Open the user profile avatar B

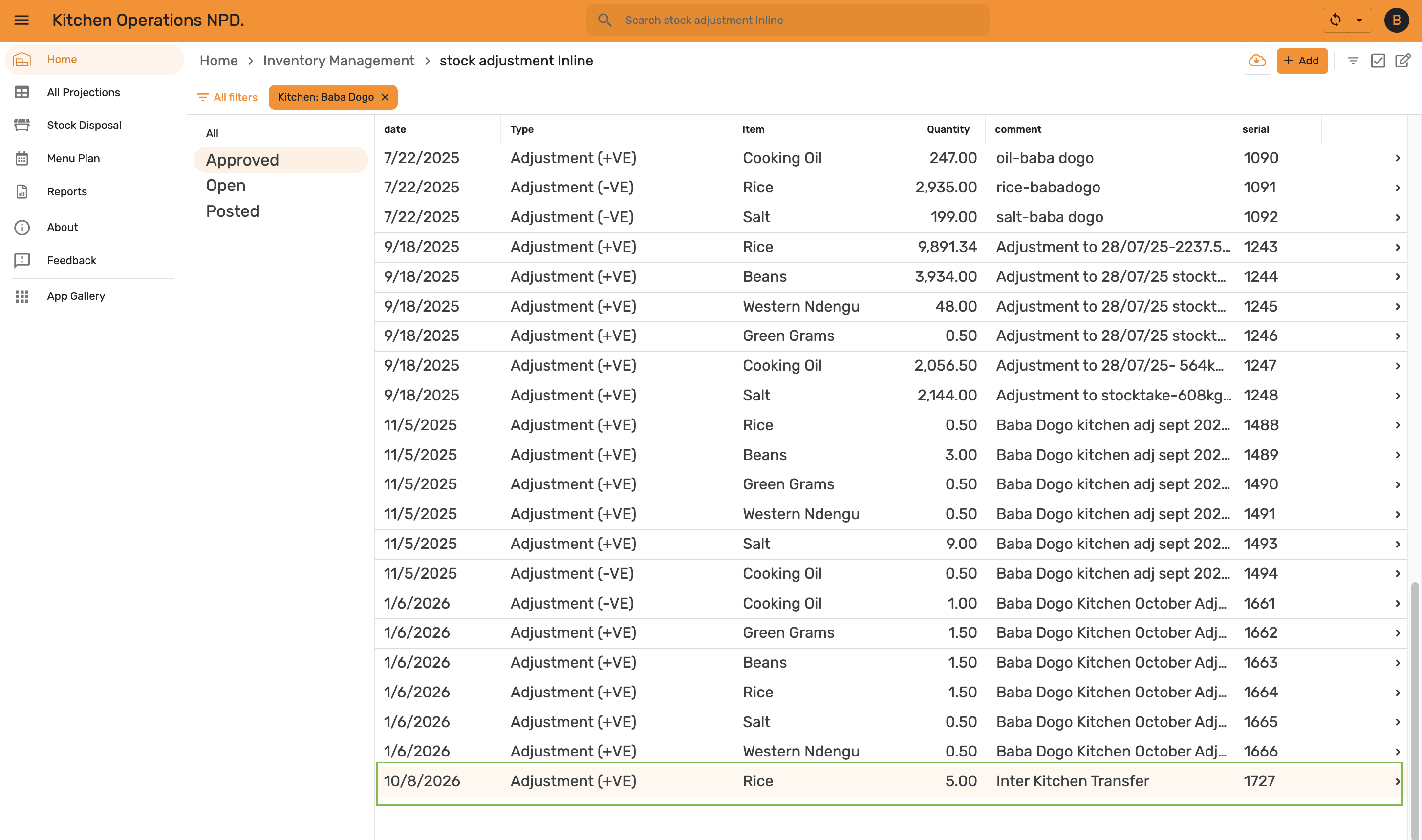[1397, 21]
